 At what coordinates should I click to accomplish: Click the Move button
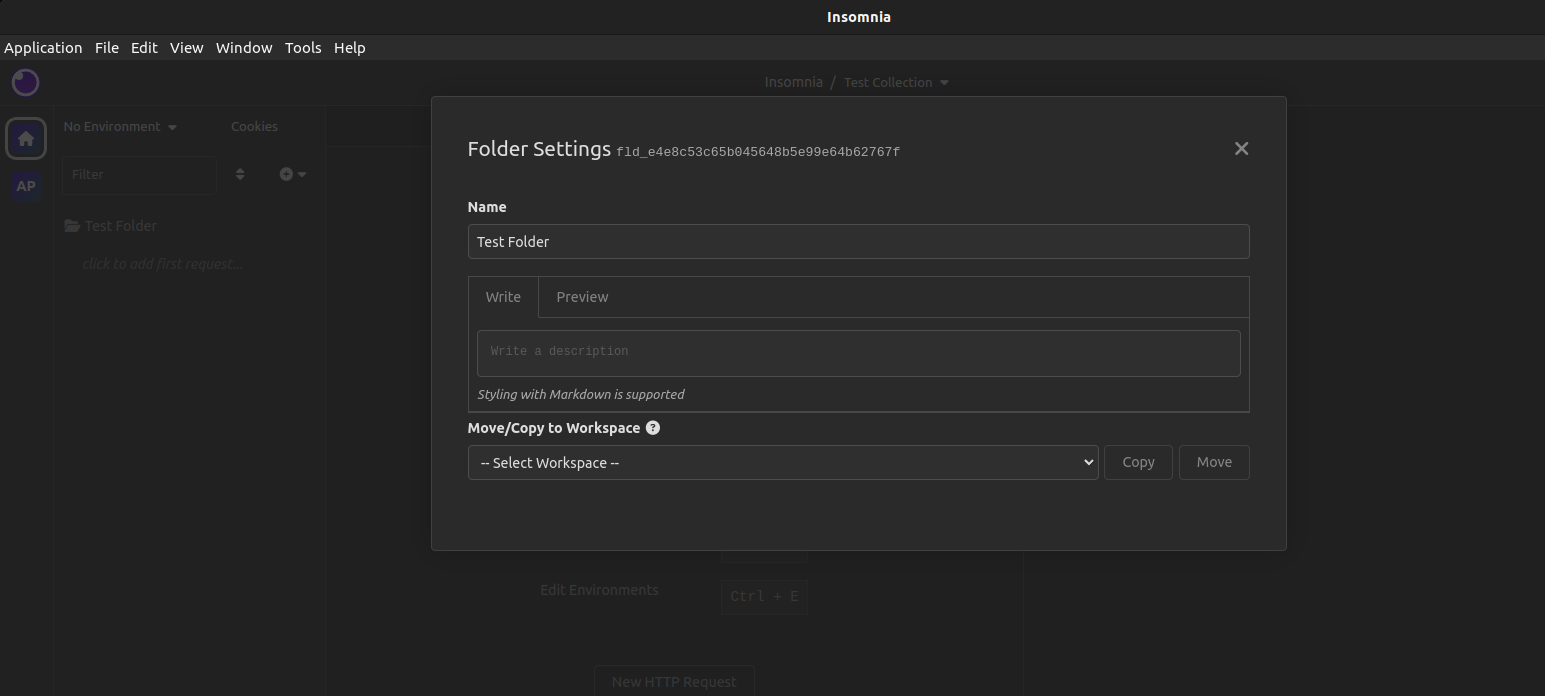1214,462
